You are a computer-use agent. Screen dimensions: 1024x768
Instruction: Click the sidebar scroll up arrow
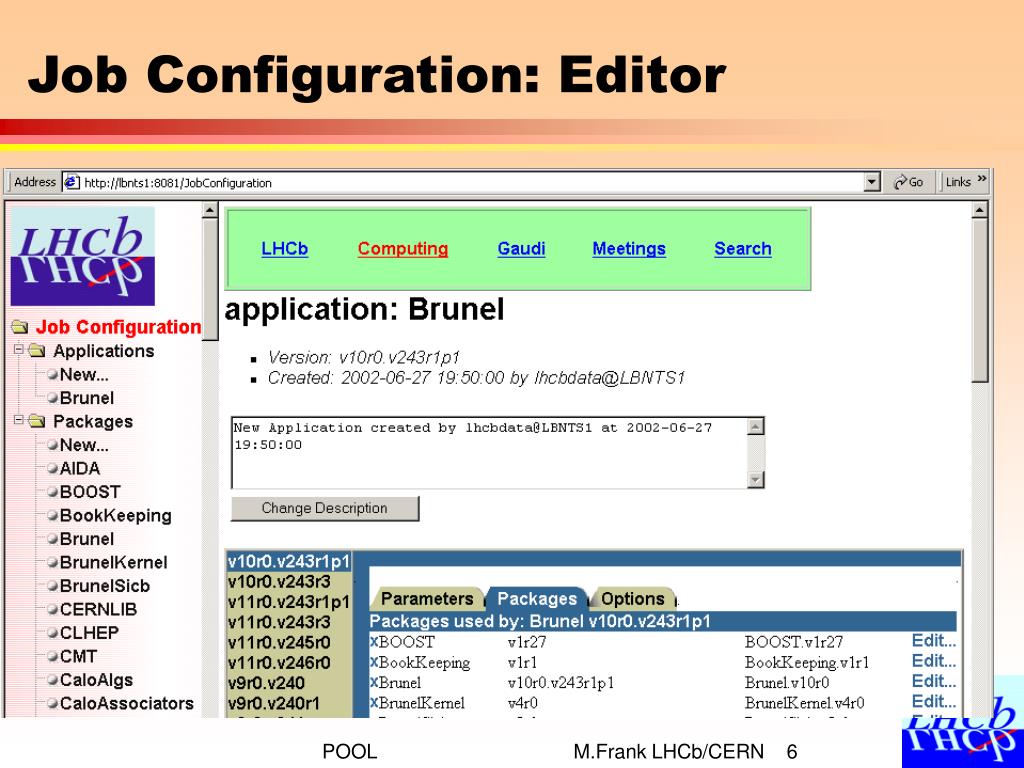click(210, 210)
